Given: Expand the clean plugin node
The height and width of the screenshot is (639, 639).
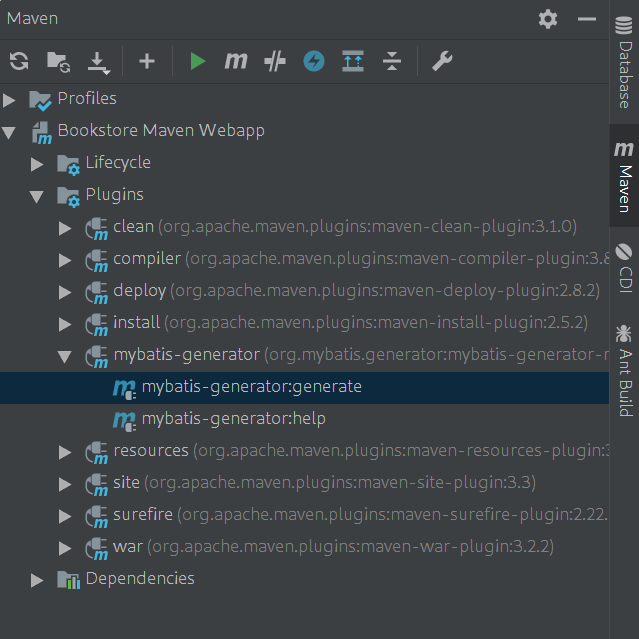Looking at the screenshot, I should point(65,228).
